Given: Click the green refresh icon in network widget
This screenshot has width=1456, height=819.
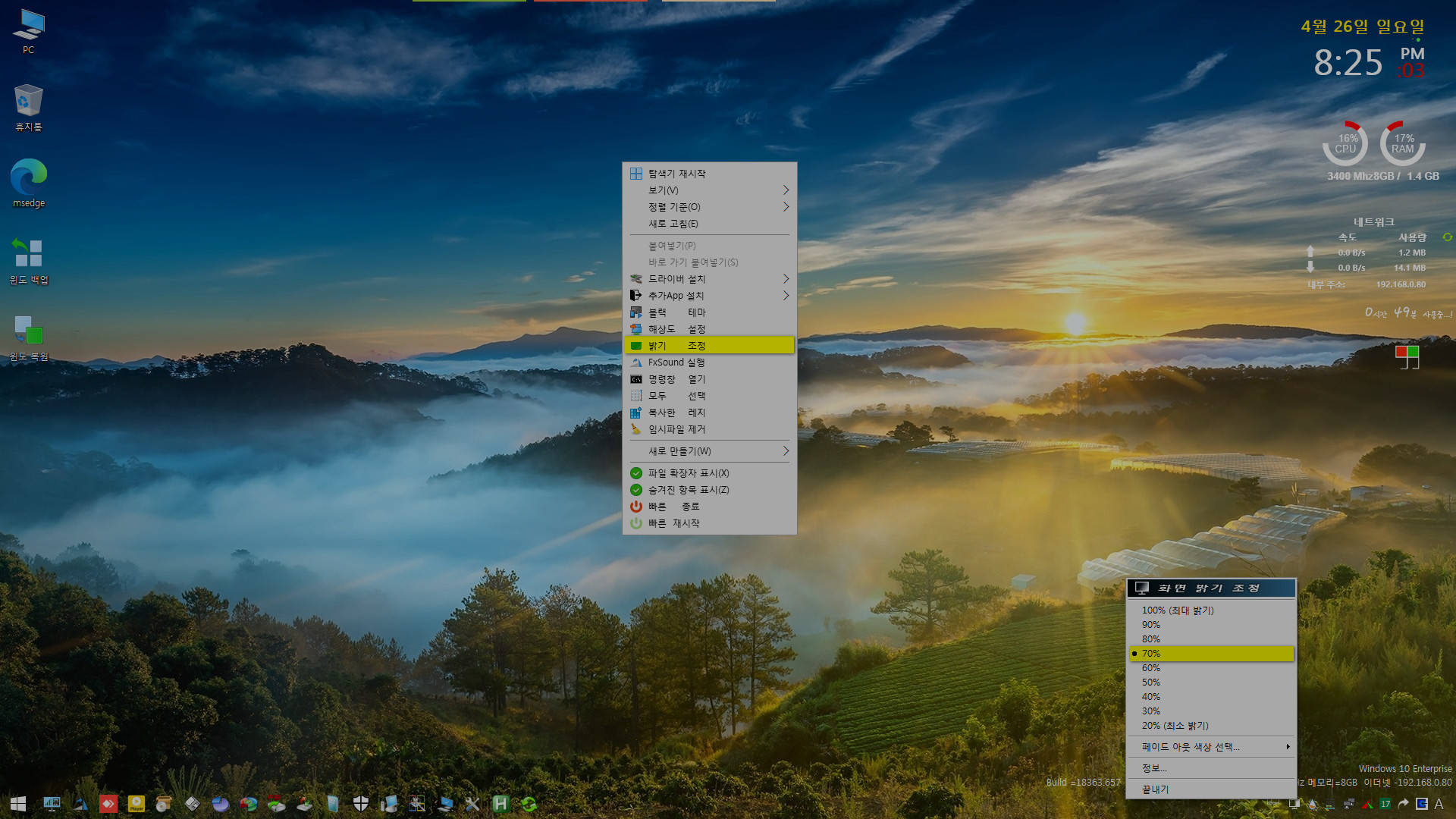Looking at the screenshot, I should 1447,237.
